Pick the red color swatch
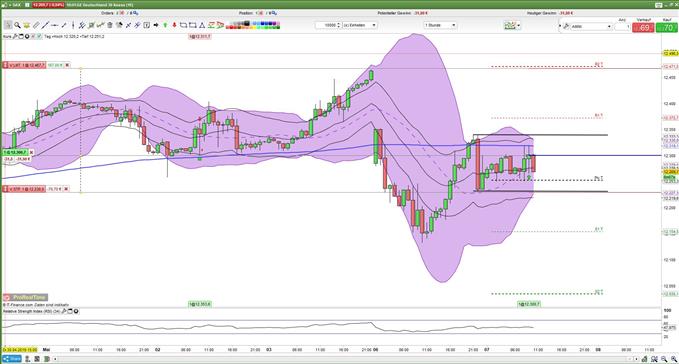Image resolution: width=679 pixels, height=364 pixels. click(231, 27)
